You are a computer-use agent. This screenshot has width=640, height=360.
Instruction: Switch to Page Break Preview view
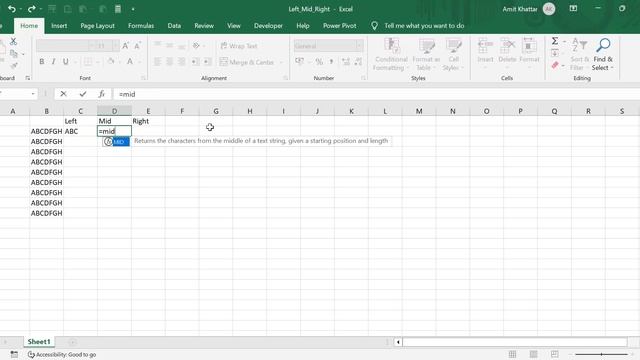click(554, 354)
